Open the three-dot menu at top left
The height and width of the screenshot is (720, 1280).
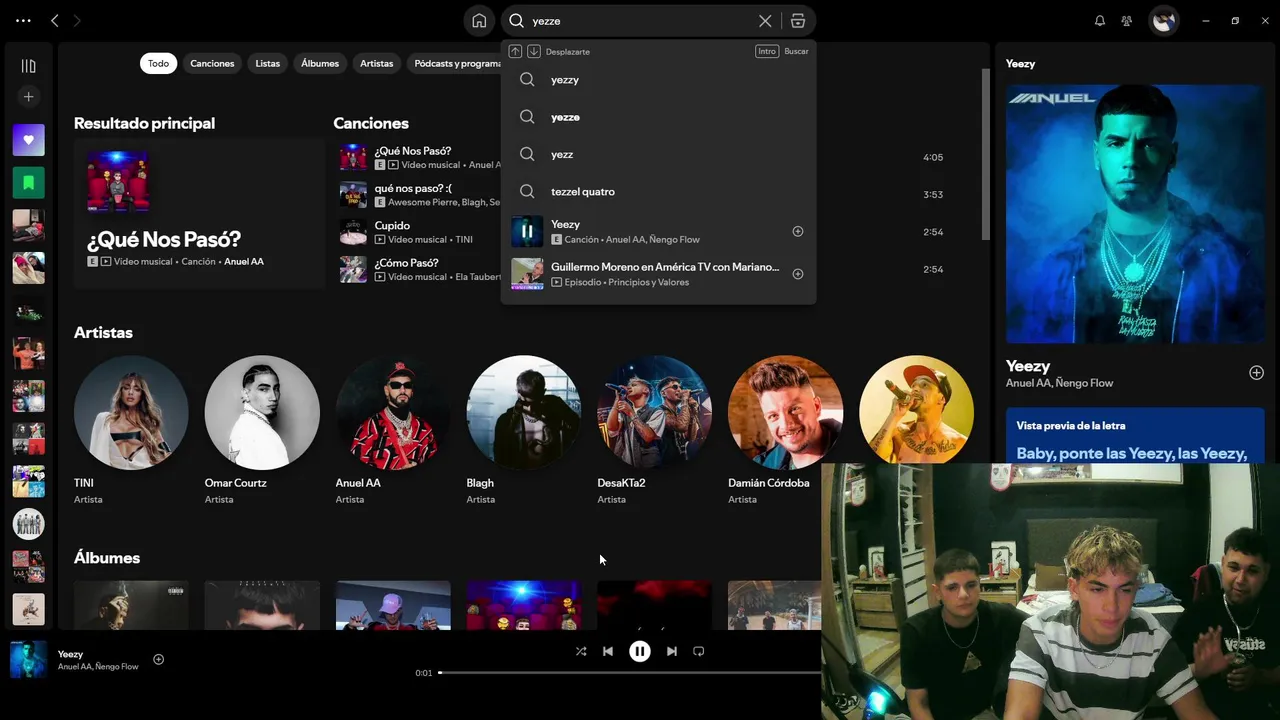[23, 20]
